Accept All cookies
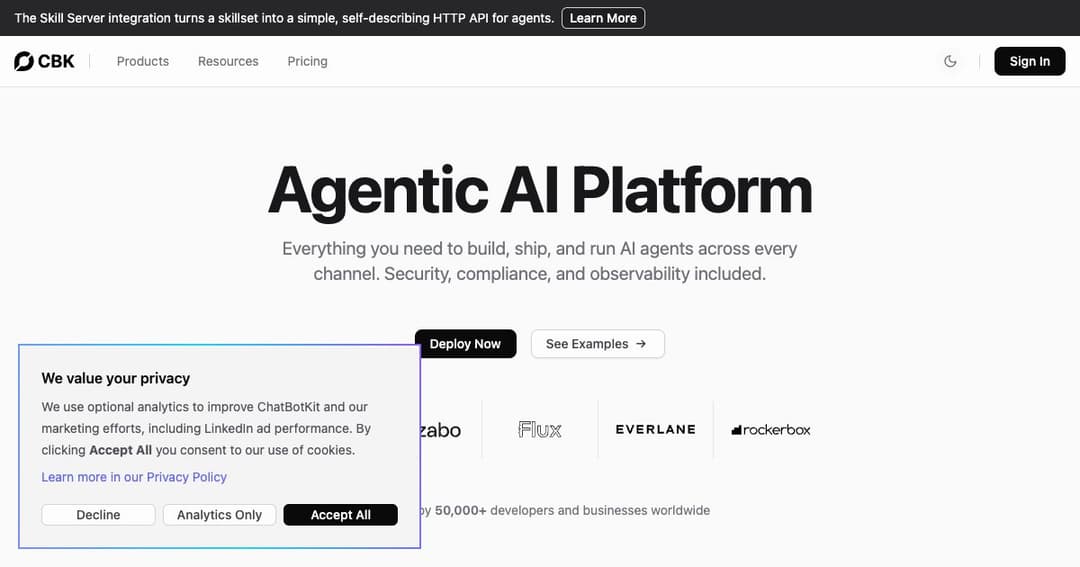Screen dimensions: 1080x567 [x=340, y=515]
